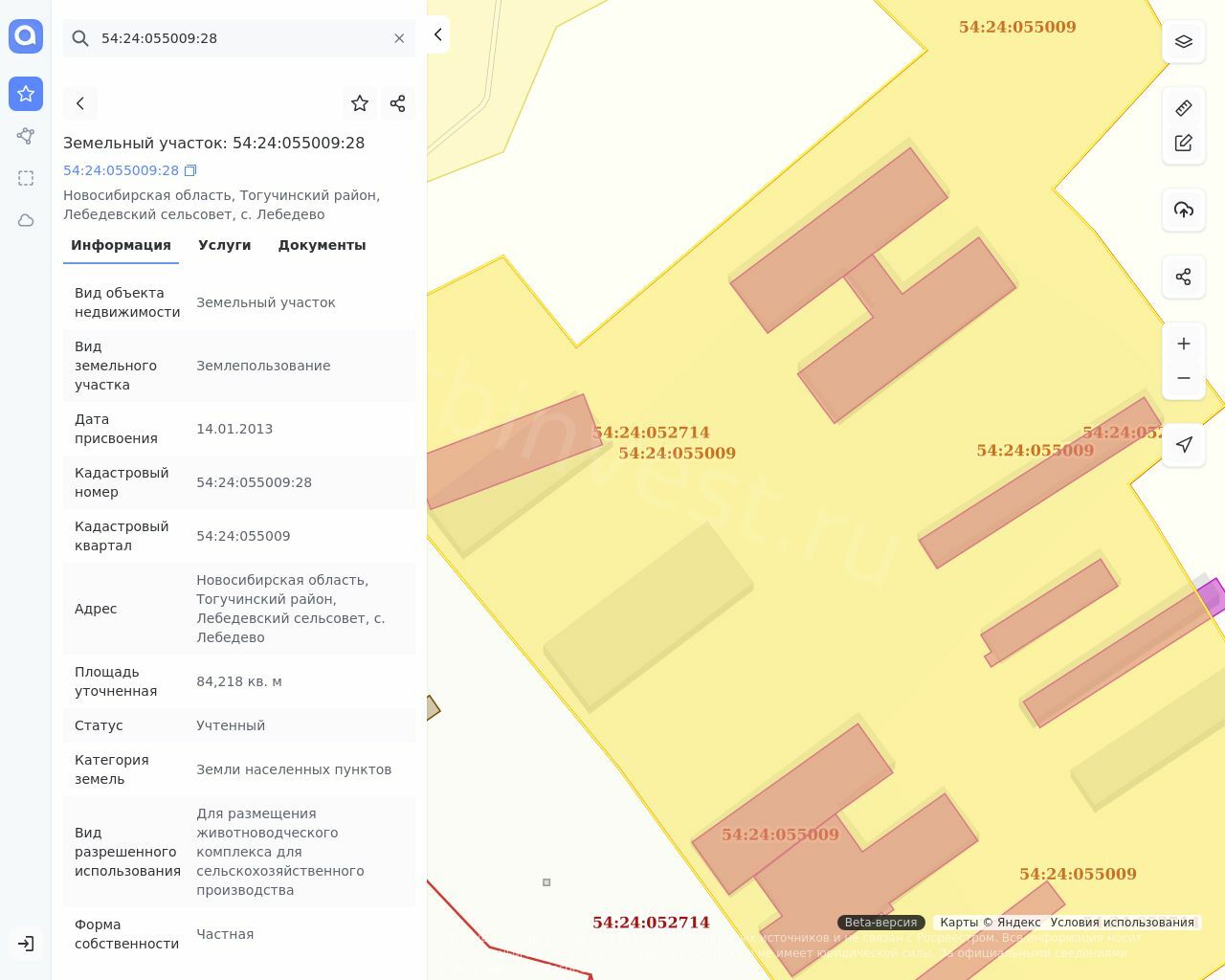The image size is (1225, 980).
Task: Open the Документы tab
Action: pos(322,245)
